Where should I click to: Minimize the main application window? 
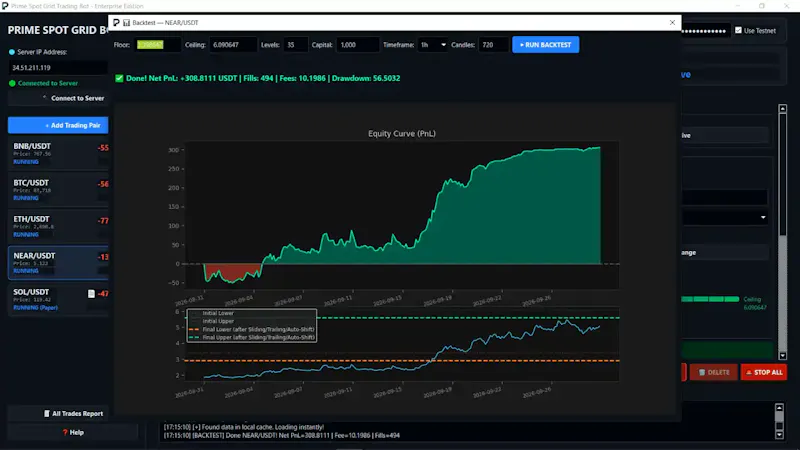(x=738, y=6)
